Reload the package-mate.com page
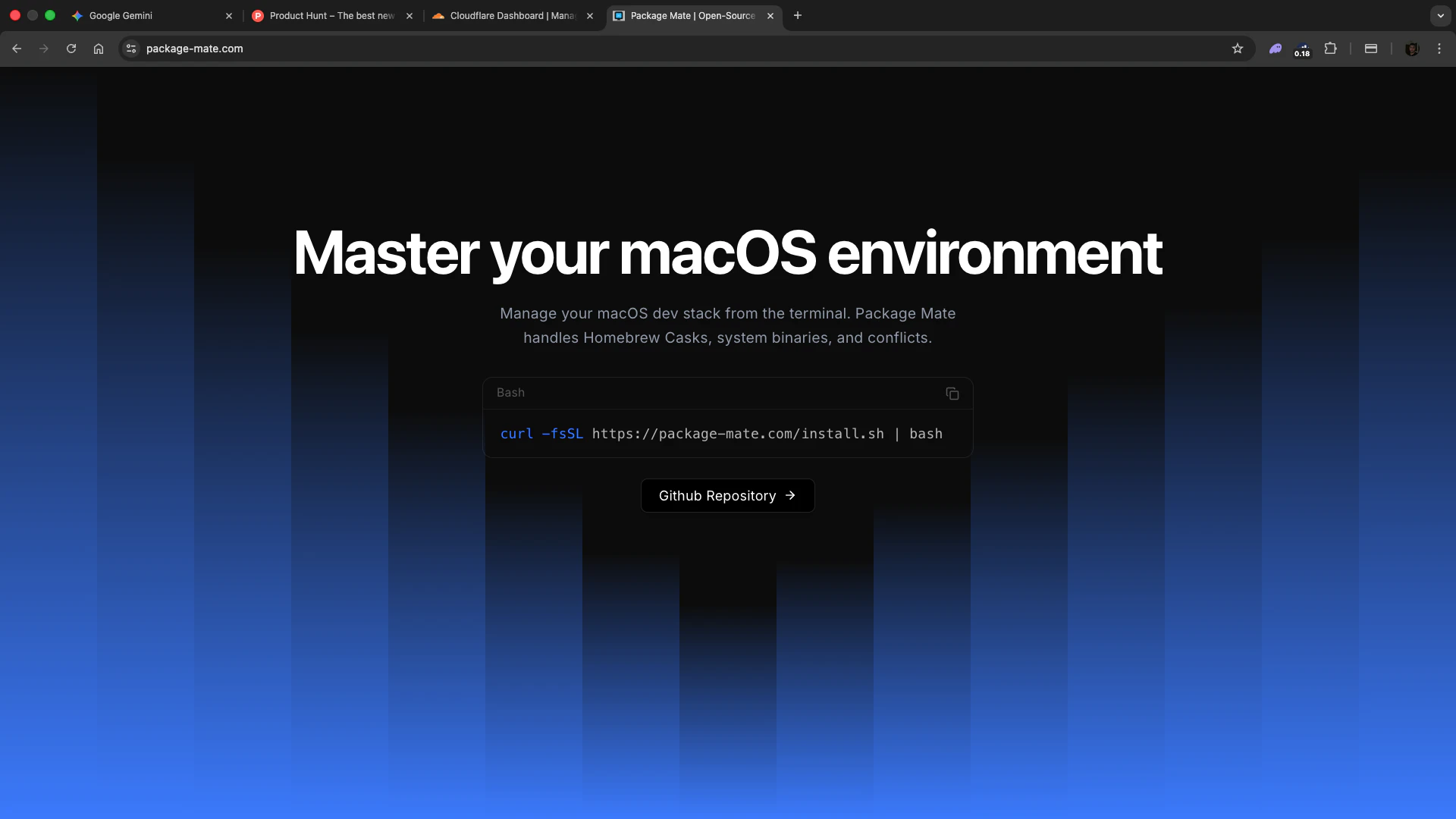 click(x=71, y=49)
